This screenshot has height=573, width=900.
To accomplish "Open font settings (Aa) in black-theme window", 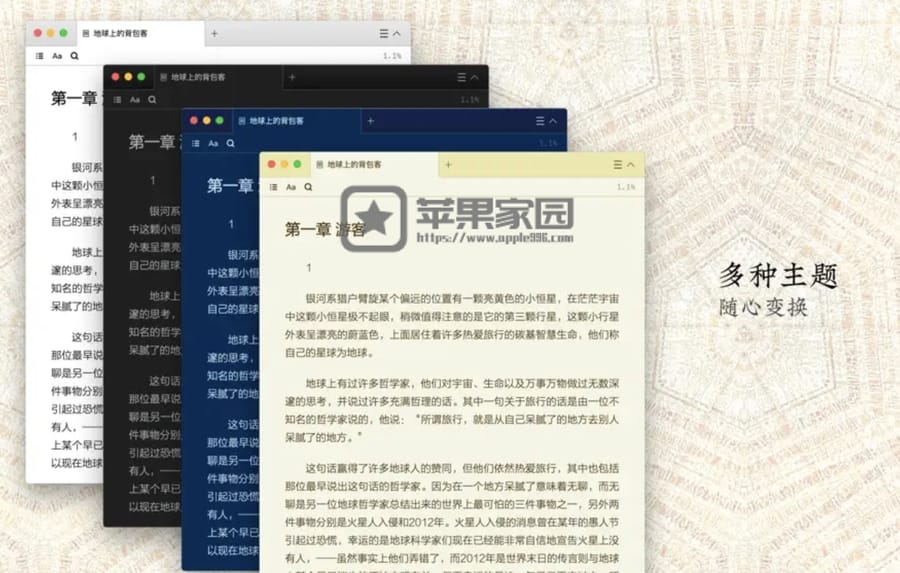I will click(135, 99).
